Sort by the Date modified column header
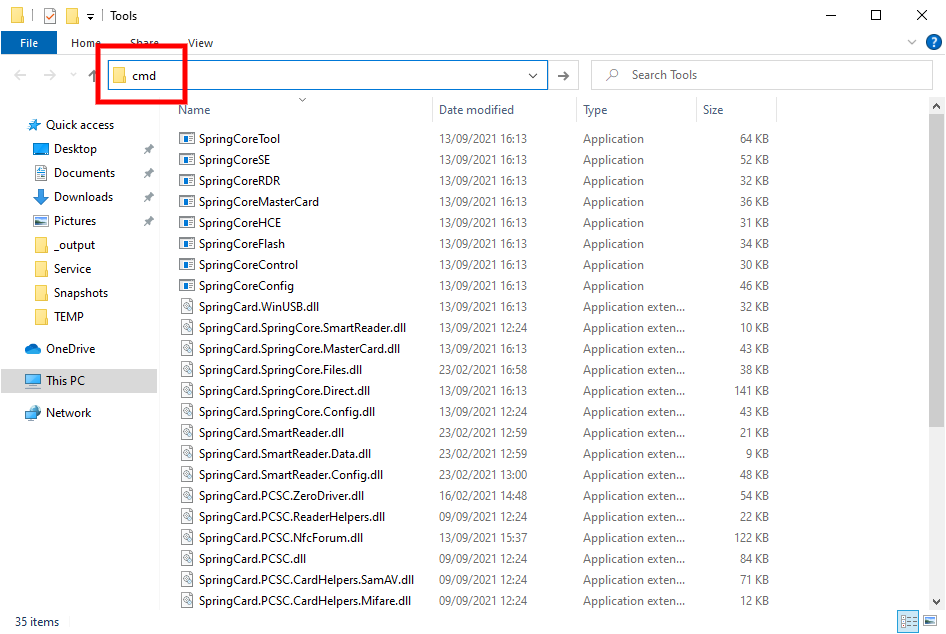 (476, 110)
